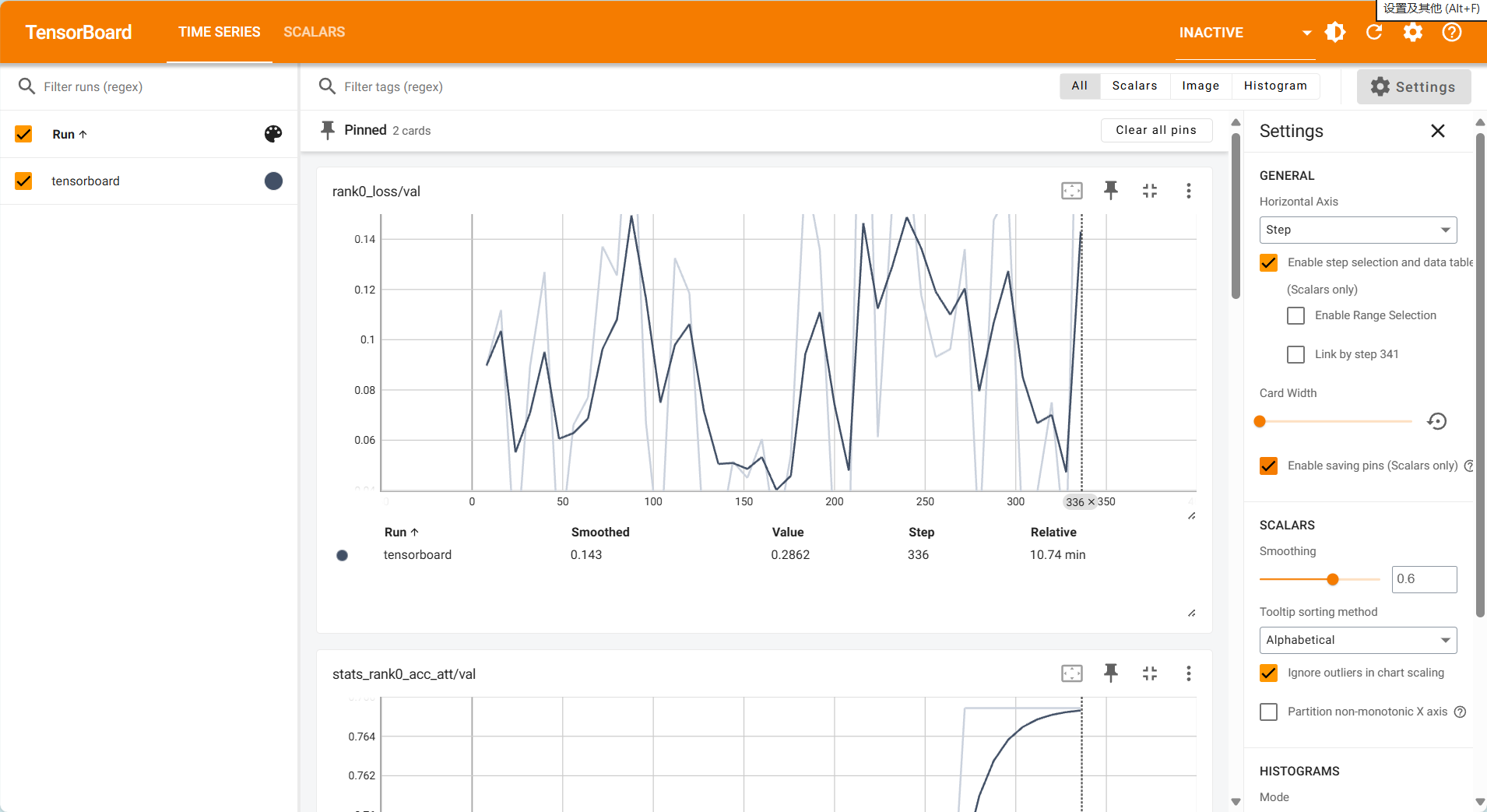
Task: Enable Range Selection checkbox
Action: click(x=1296, y=315)
